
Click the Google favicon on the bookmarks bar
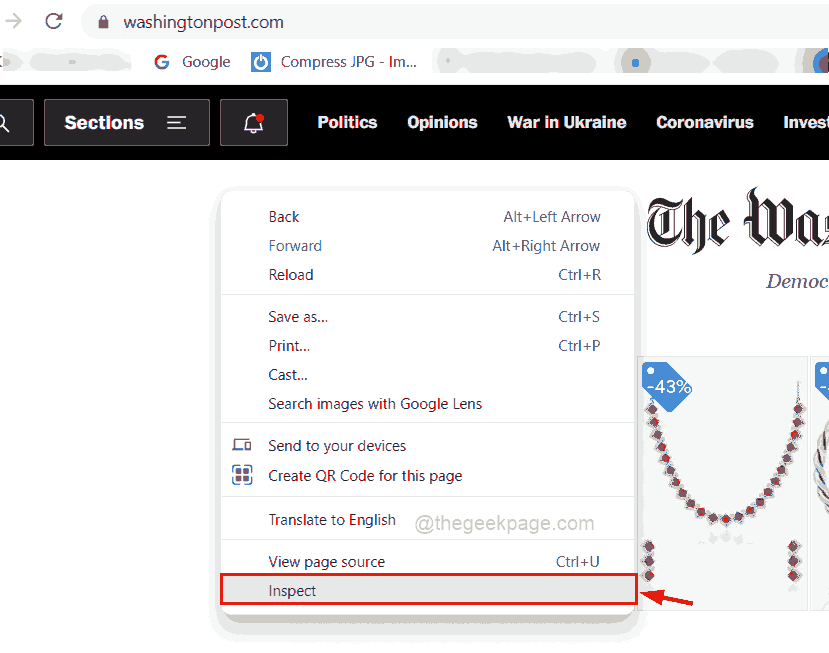[x=161, y=61]
